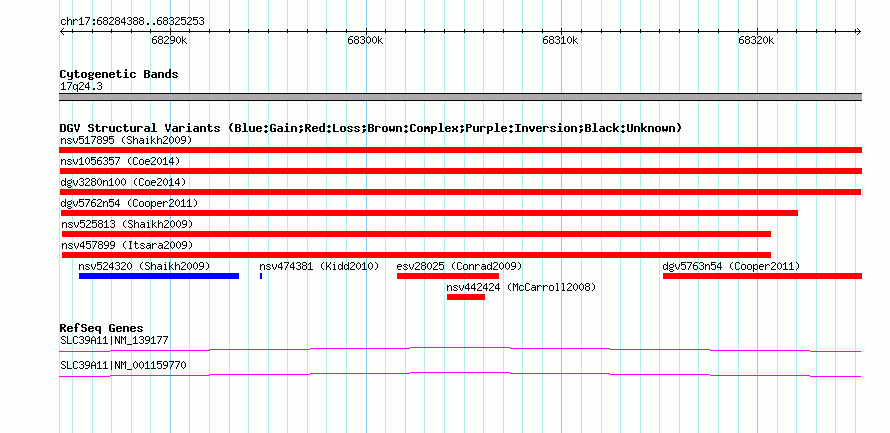The image size is (890, 433).
Task: Open the nsv1056357 (Coe2014) variant label
Action: point(120,161)
